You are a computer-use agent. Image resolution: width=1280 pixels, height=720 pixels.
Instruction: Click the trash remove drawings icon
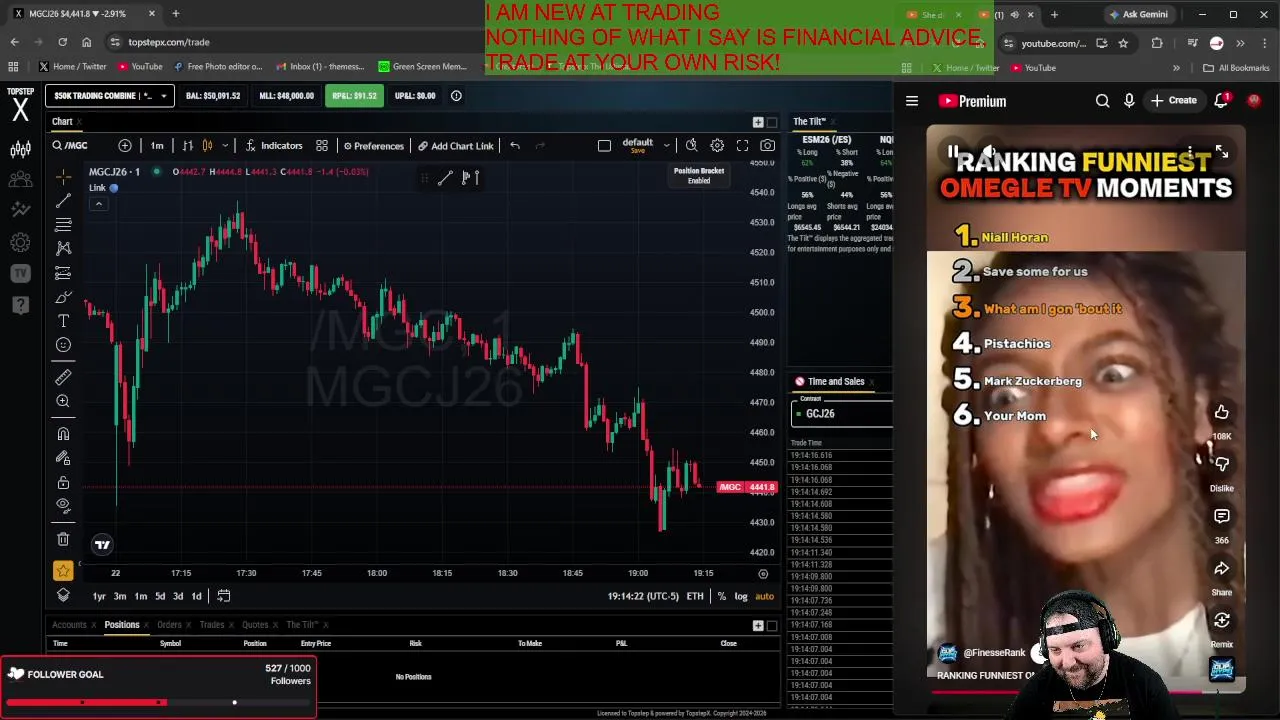[x=63, y=539]
